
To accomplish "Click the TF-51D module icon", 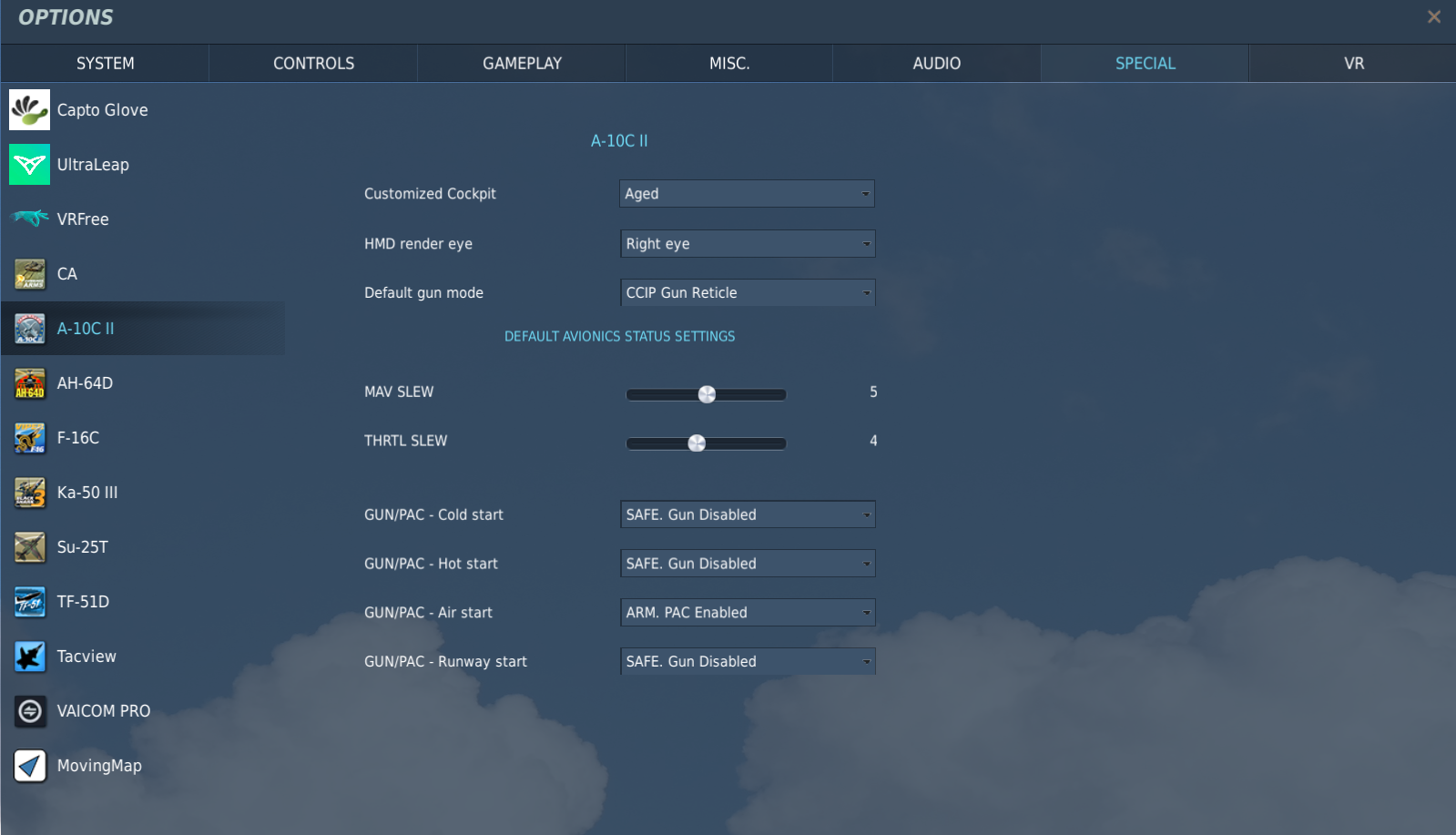I will point(30,602).
